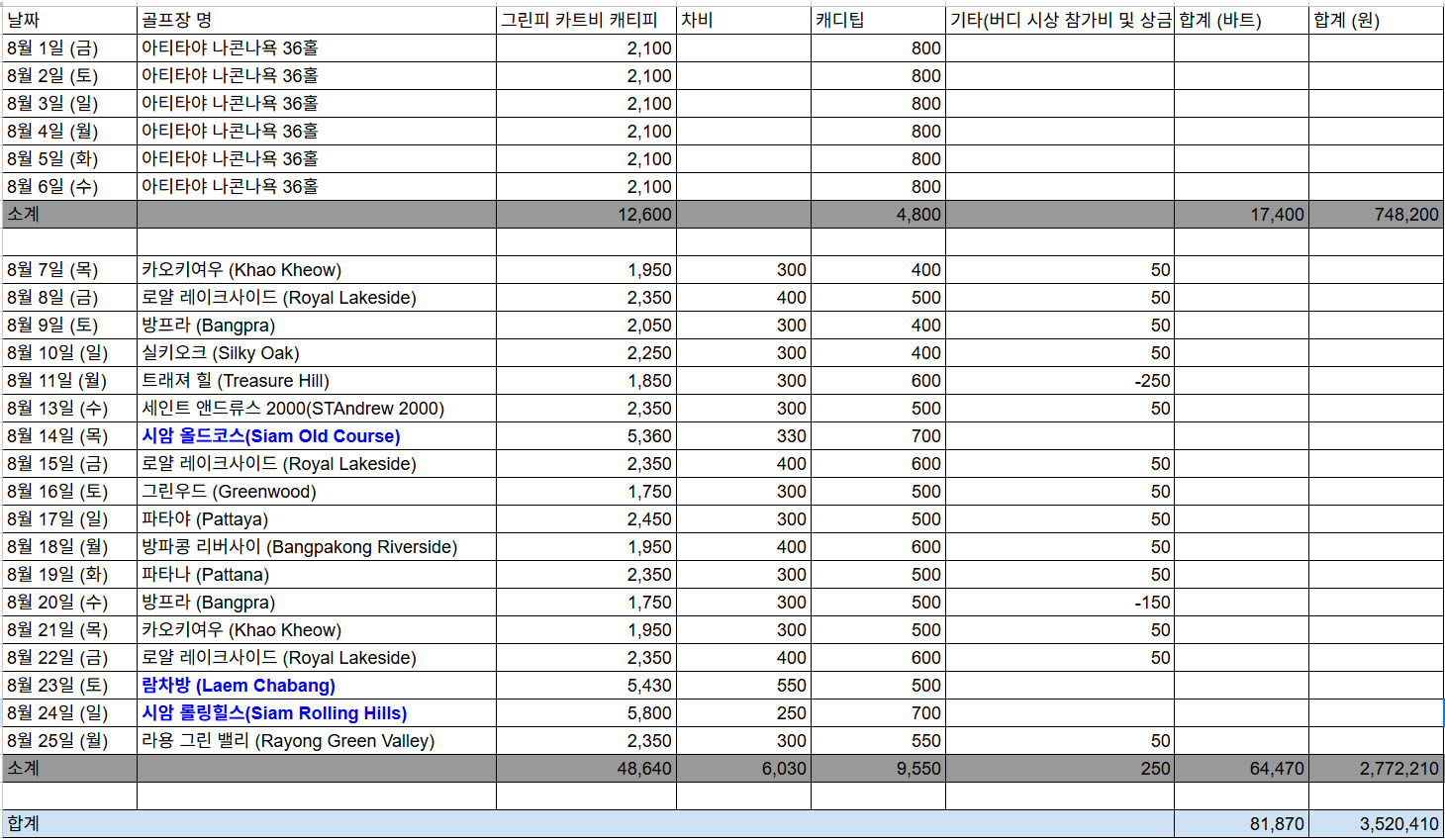Click the blue "람차방 (Laem Chabang)" link

pyautogui.click(x=238, y=686)
